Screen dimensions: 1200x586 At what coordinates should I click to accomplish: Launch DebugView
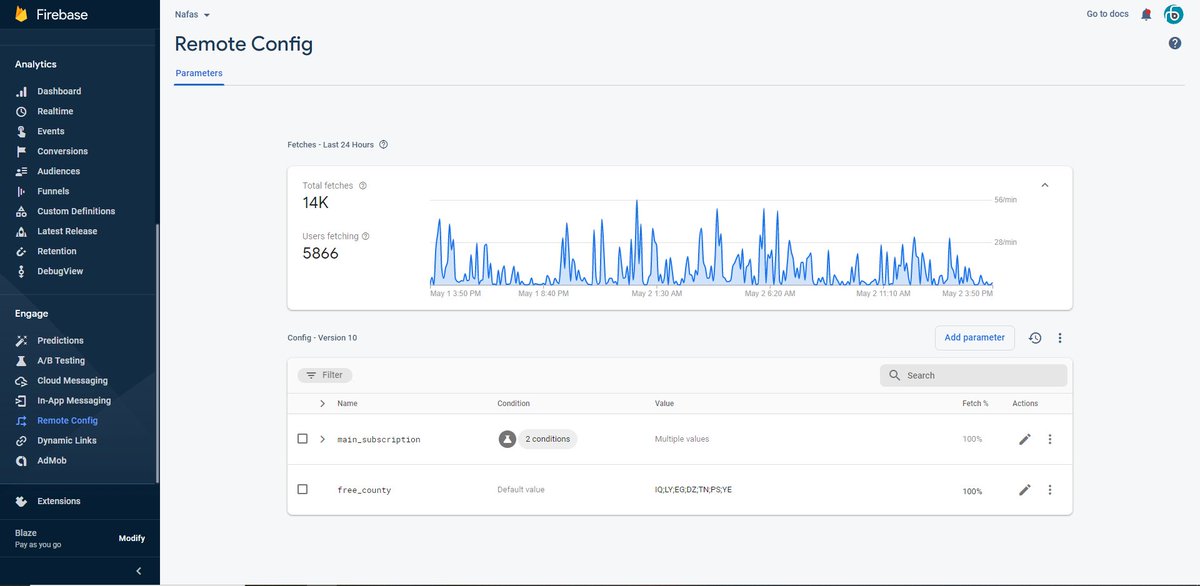click(60, 271)
